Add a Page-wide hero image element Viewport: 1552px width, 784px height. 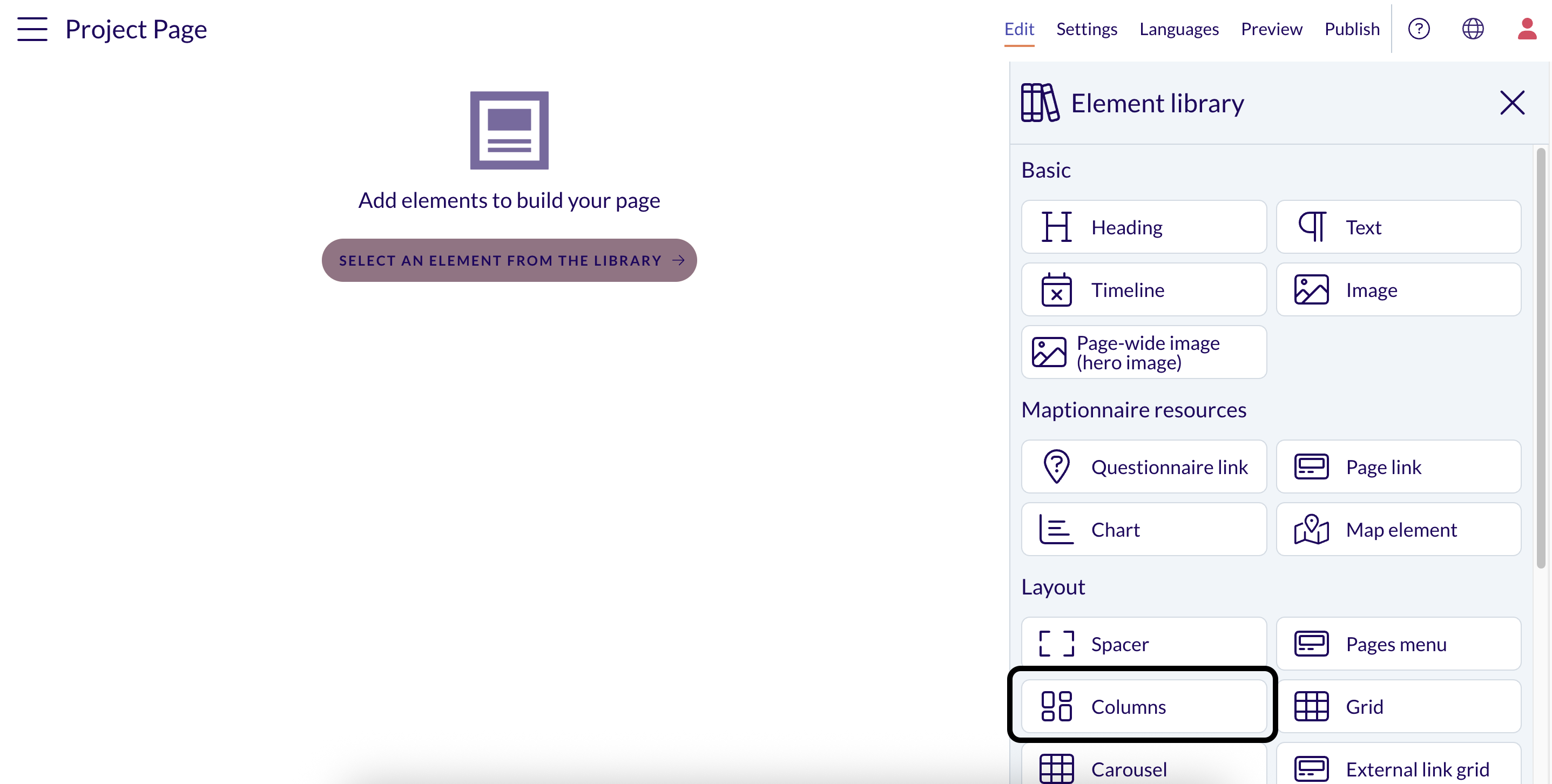(1144, 353)
